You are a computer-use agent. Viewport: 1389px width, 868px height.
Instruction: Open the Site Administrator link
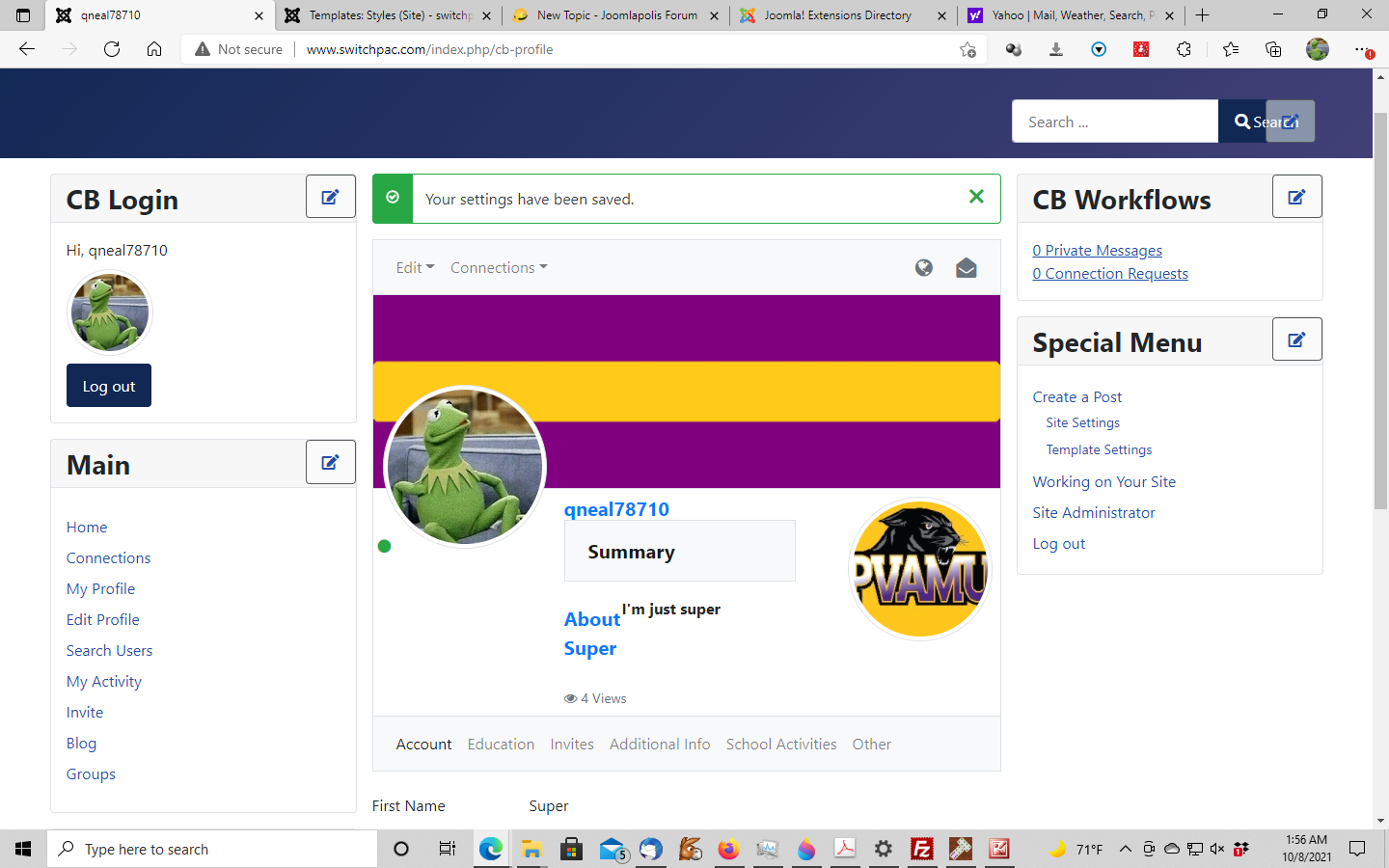[1093, 513]
